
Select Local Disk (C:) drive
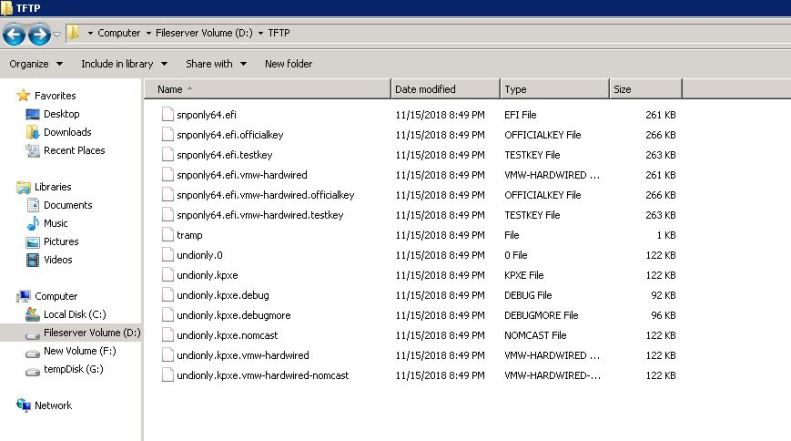click(74, 314)
